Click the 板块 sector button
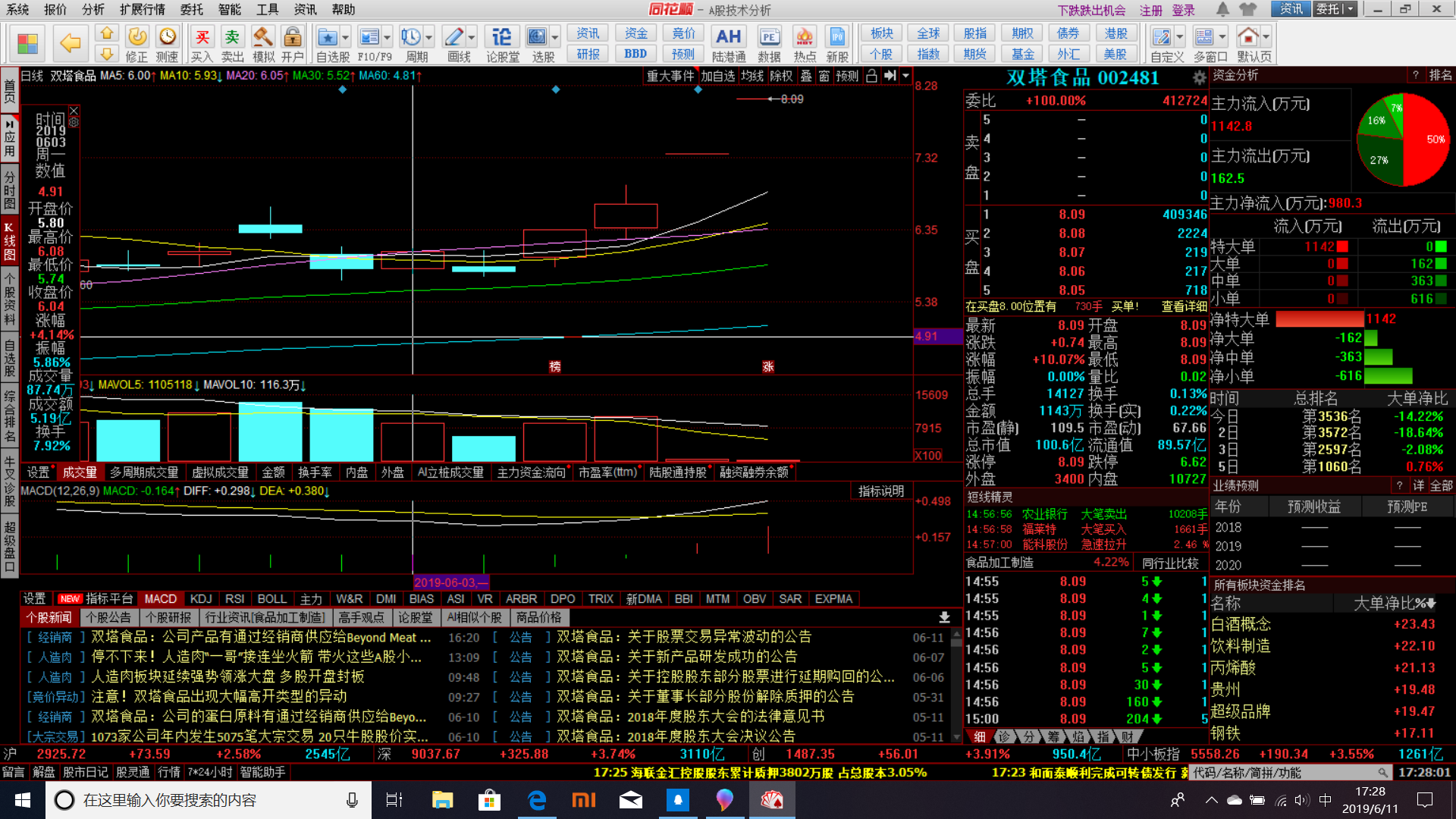The image size is (1456, 819). (882, 33)
